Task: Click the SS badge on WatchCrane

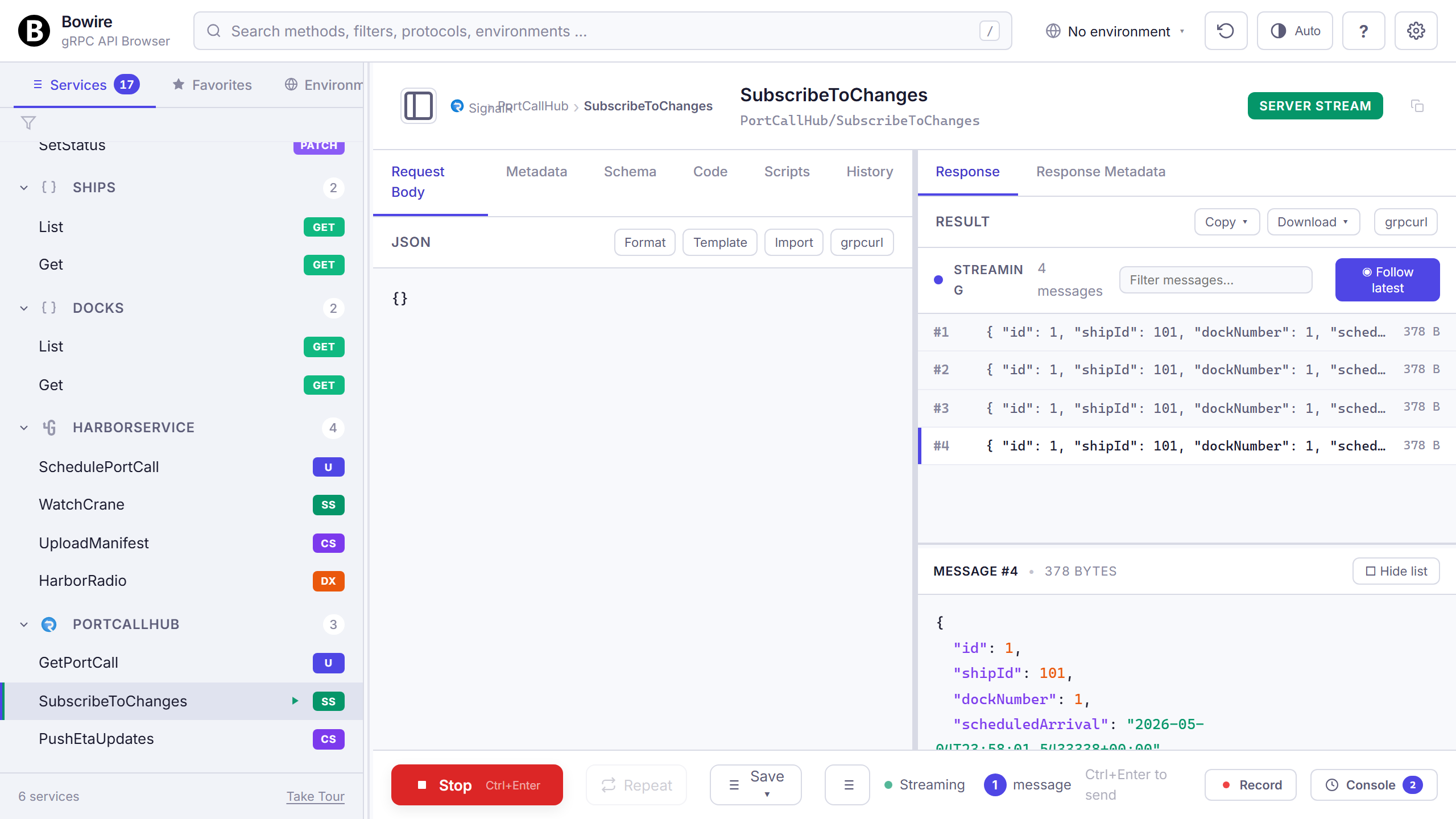Action: [328, 505]
